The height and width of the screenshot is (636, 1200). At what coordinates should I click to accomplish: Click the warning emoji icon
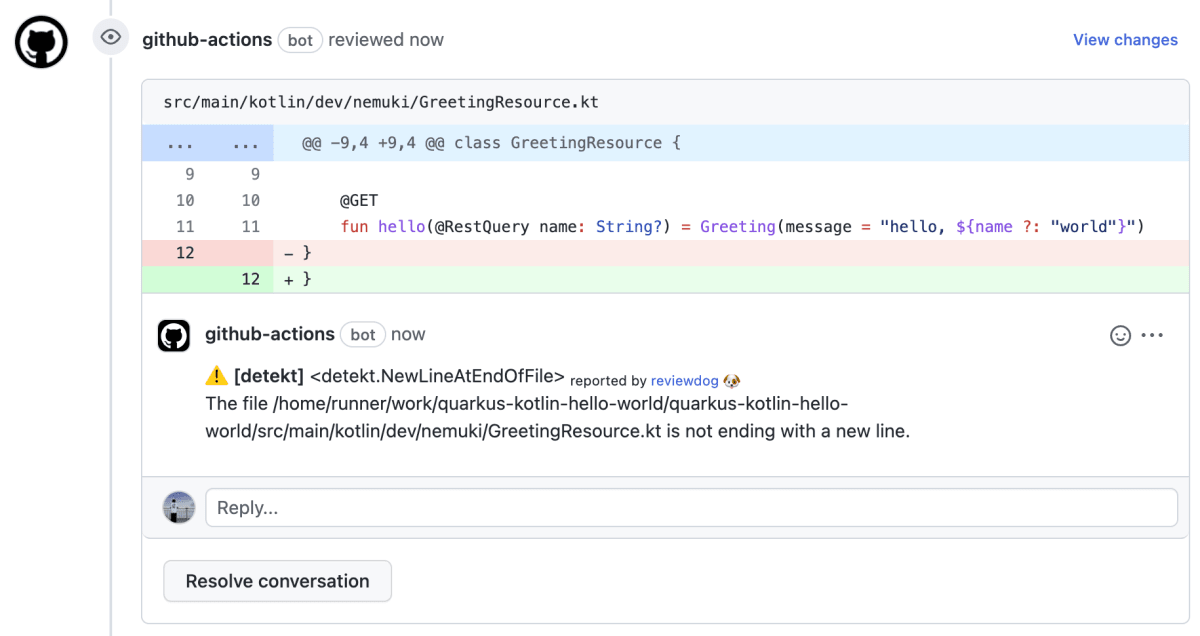[216, 376]
